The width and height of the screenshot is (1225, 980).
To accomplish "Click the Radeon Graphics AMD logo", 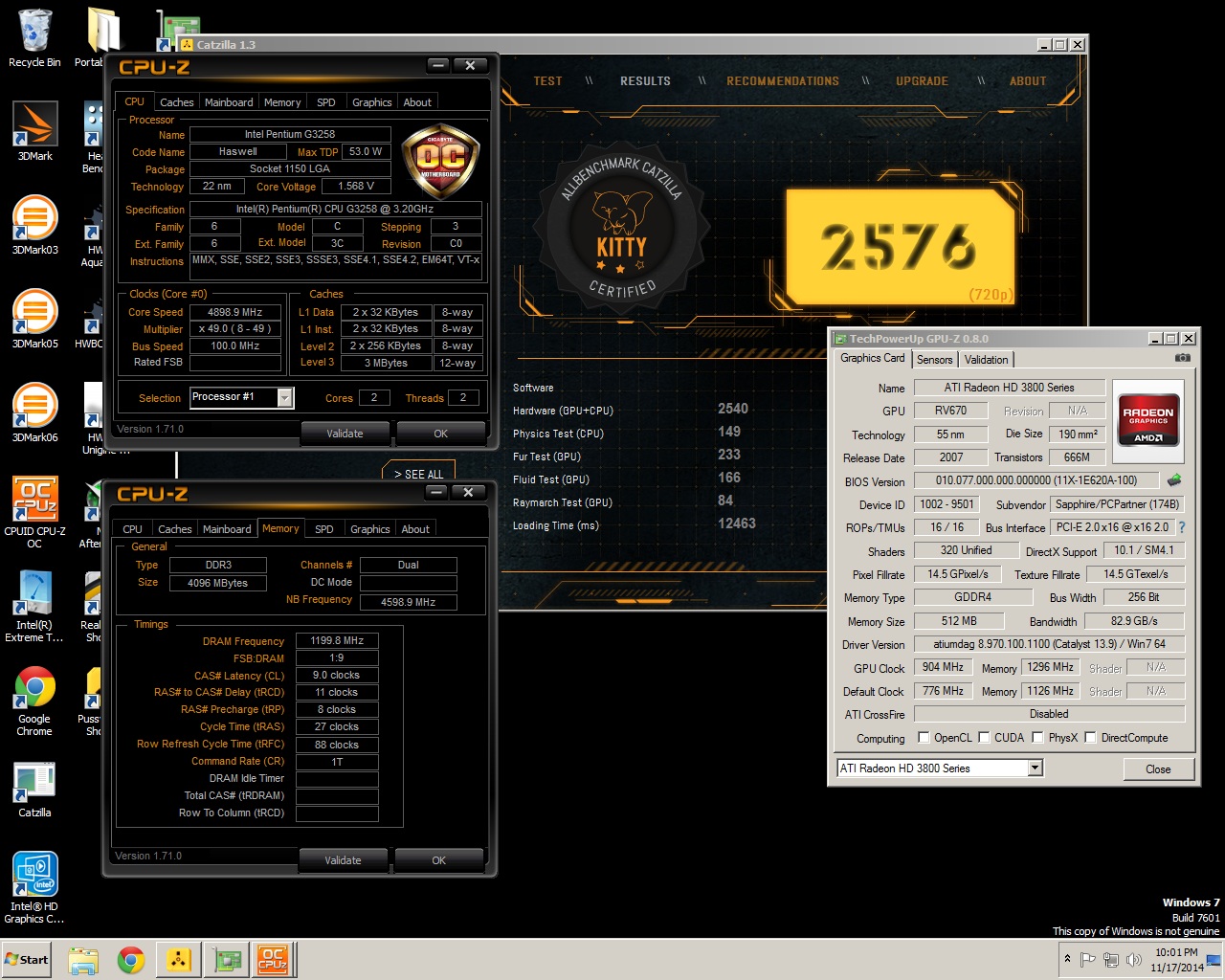I will pos(1148,422).
